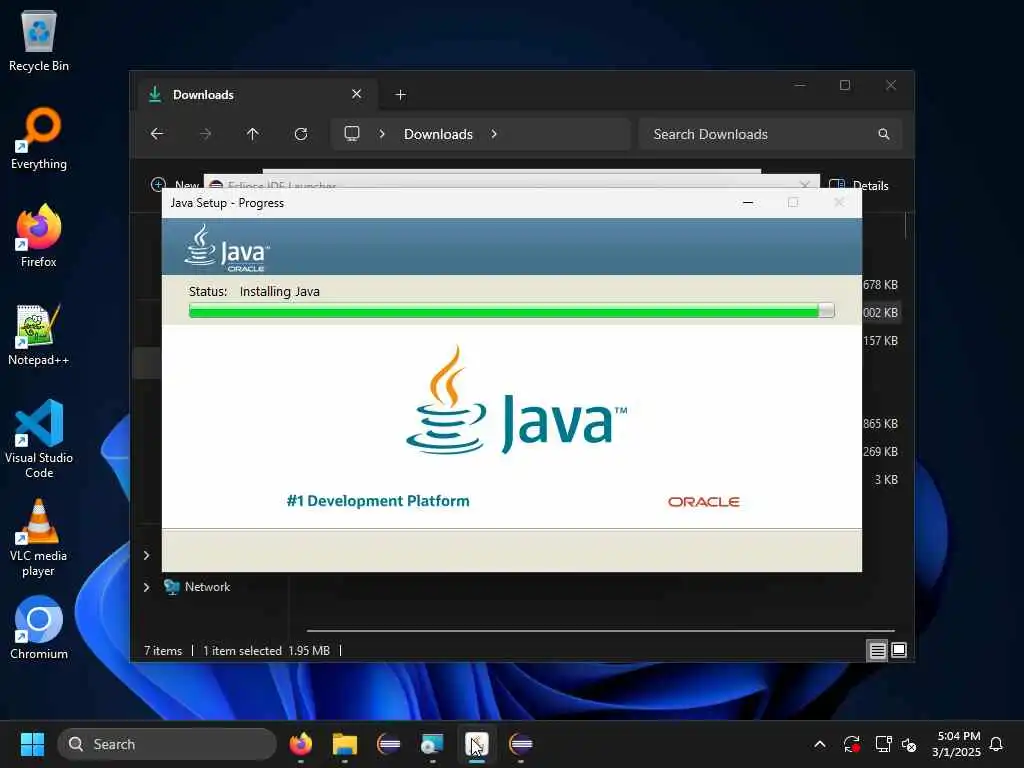This screenshot has width=1024, height=768.
Task: Expand the chevron before Downloads in address bar
Action: (382, 134)
